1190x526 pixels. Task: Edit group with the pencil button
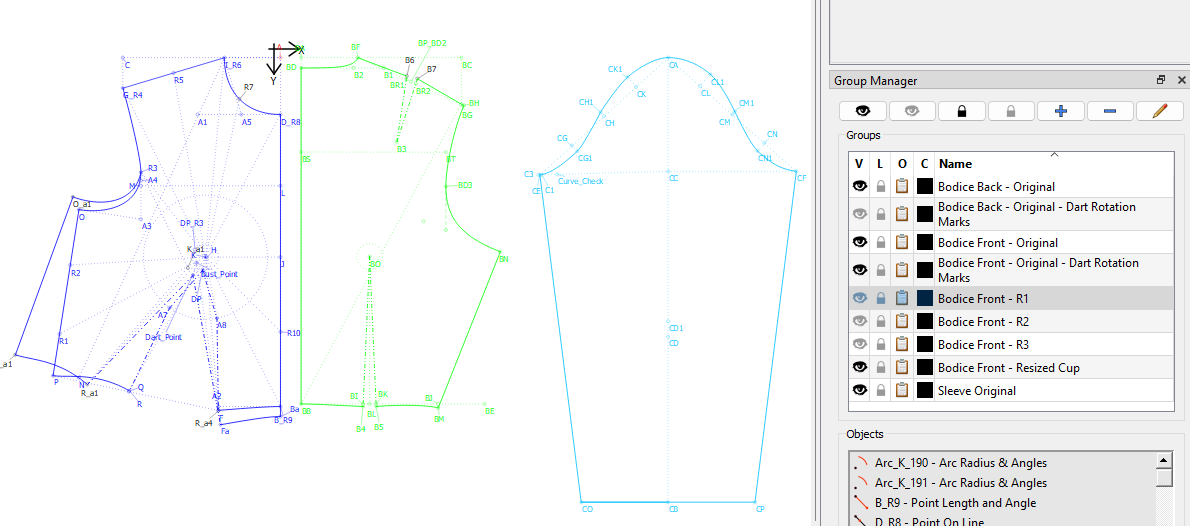(x=1160, y=111)
